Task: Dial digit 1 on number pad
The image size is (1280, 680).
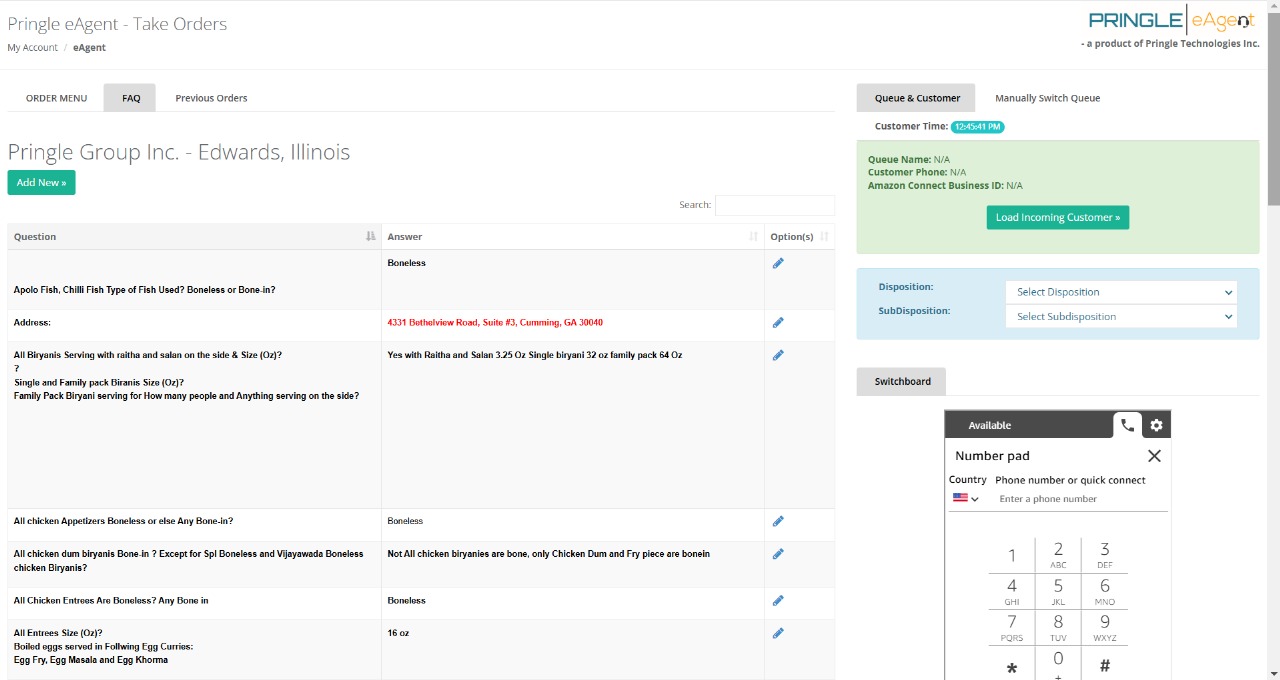Action: 1012,555
